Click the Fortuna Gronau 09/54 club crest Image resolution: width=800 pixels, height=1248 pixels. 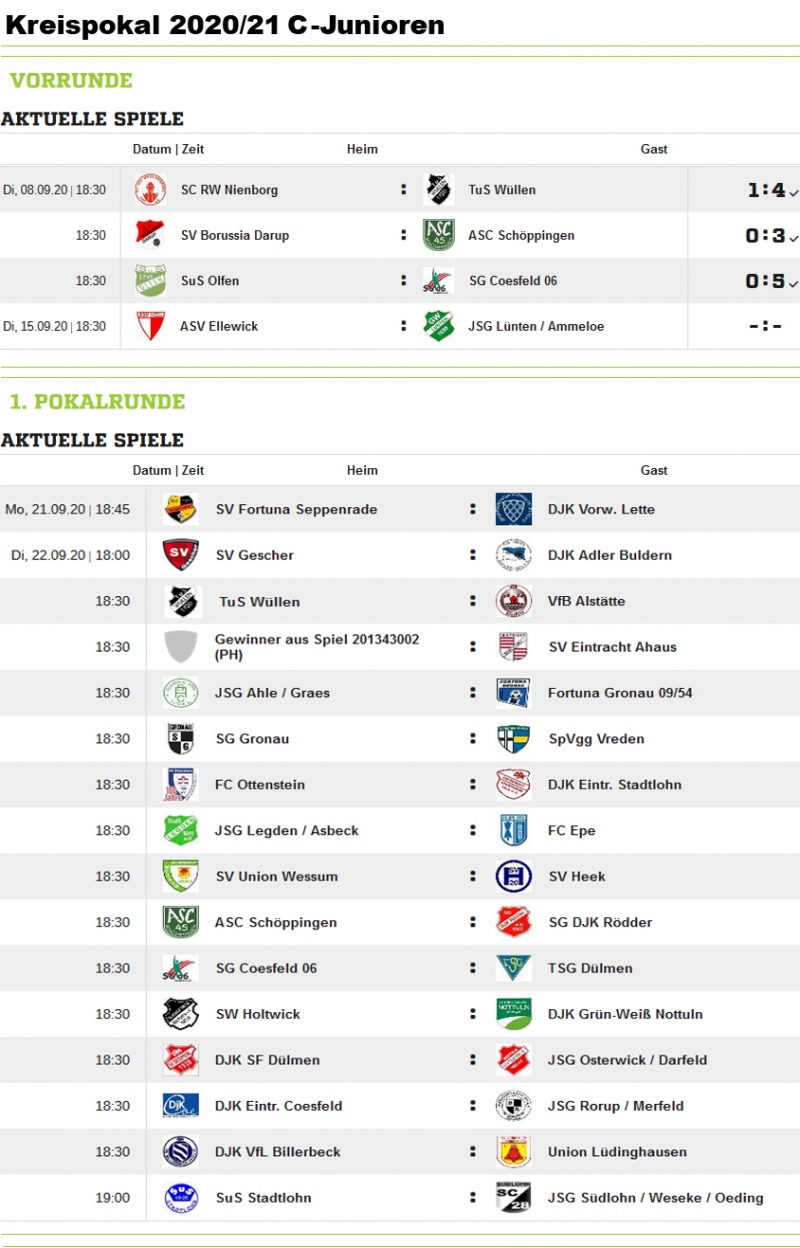coord(514,693)
